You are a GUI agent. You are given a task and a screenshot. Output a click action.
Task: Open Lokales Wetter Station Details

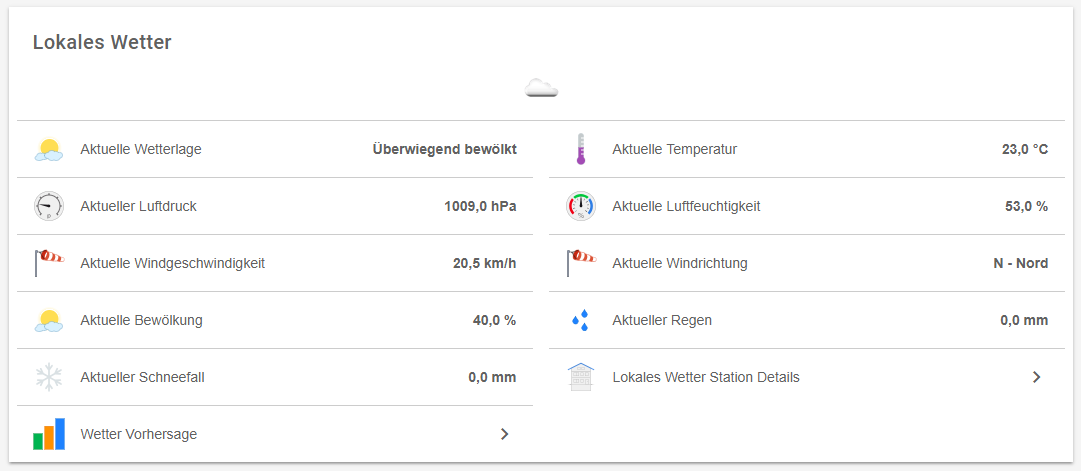(706, 378)
